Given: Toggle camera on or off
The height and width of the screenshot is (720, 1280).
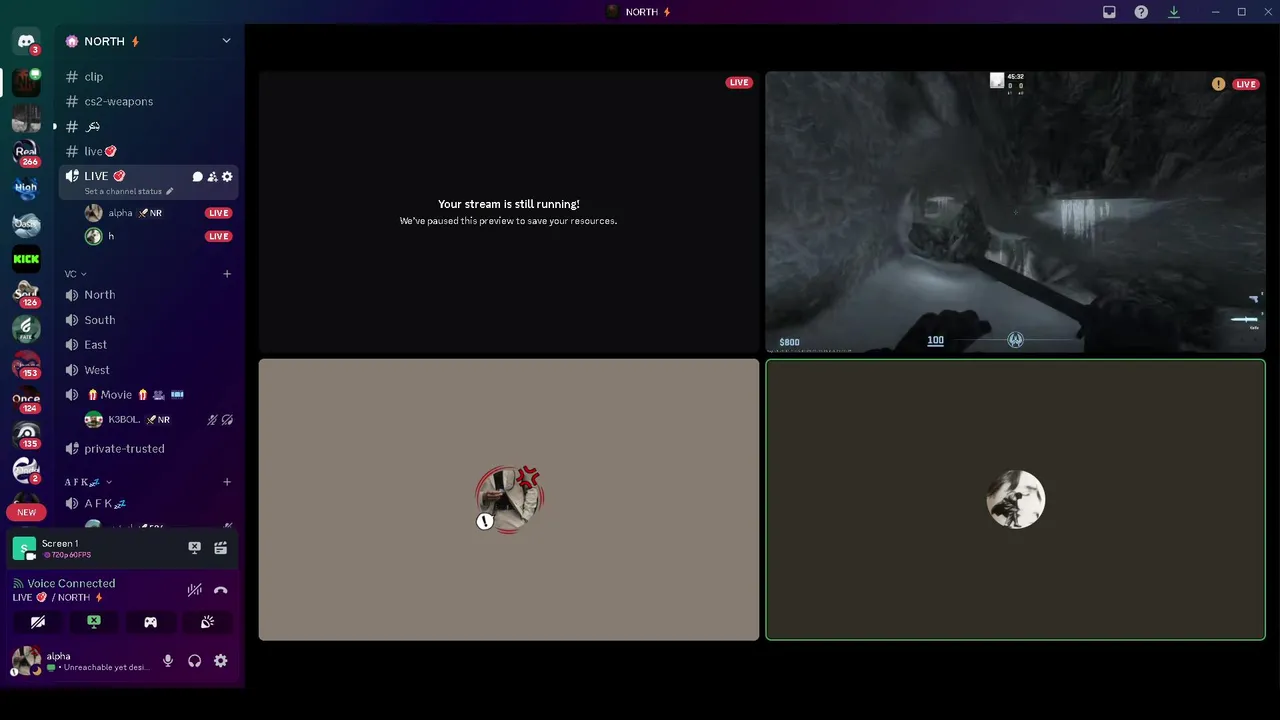Looking at the screenshot, I should (x=37, y=622).
